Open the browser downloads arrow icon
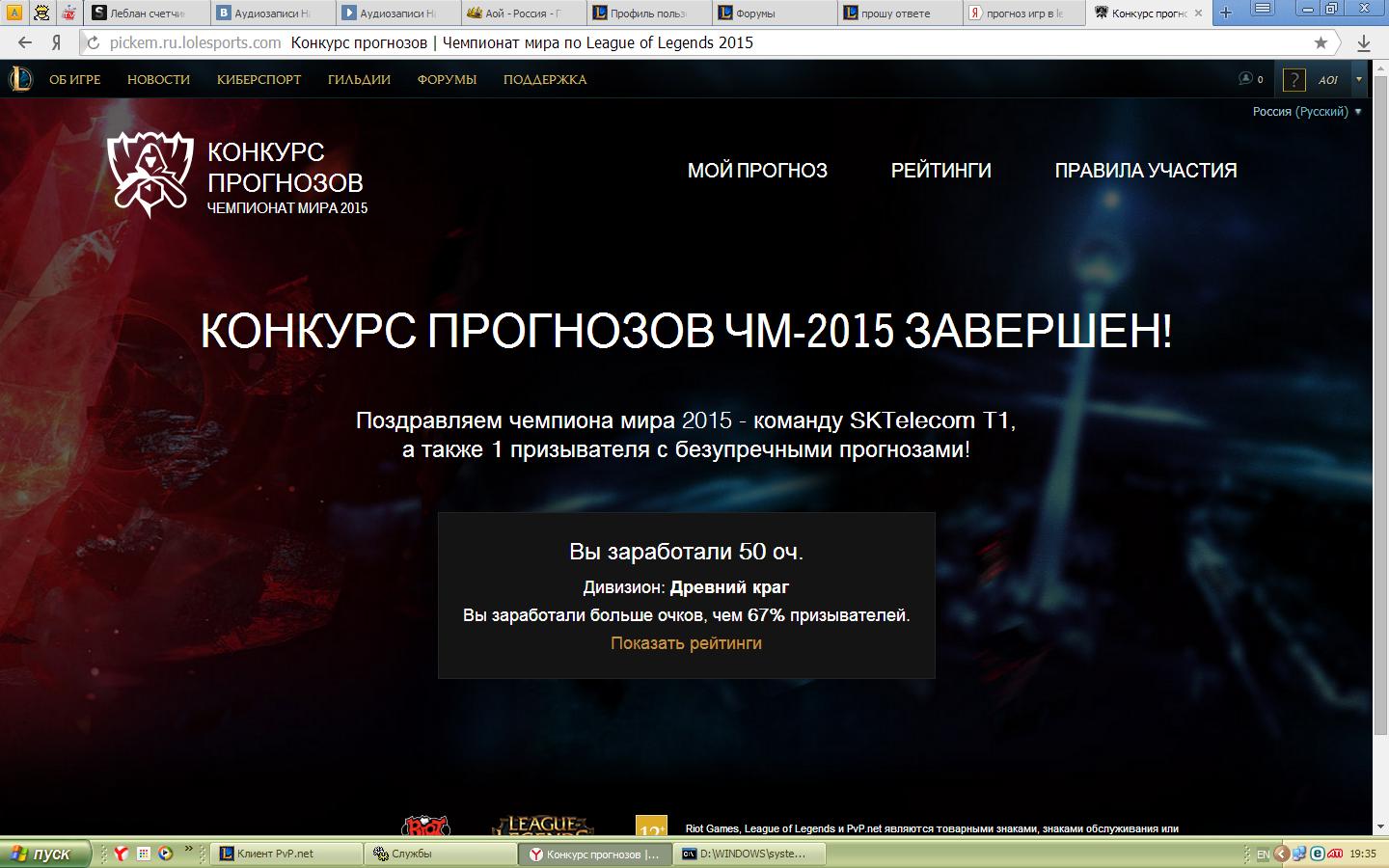Viewport: 1389px width, 868px height. (x=1364, y=42)
